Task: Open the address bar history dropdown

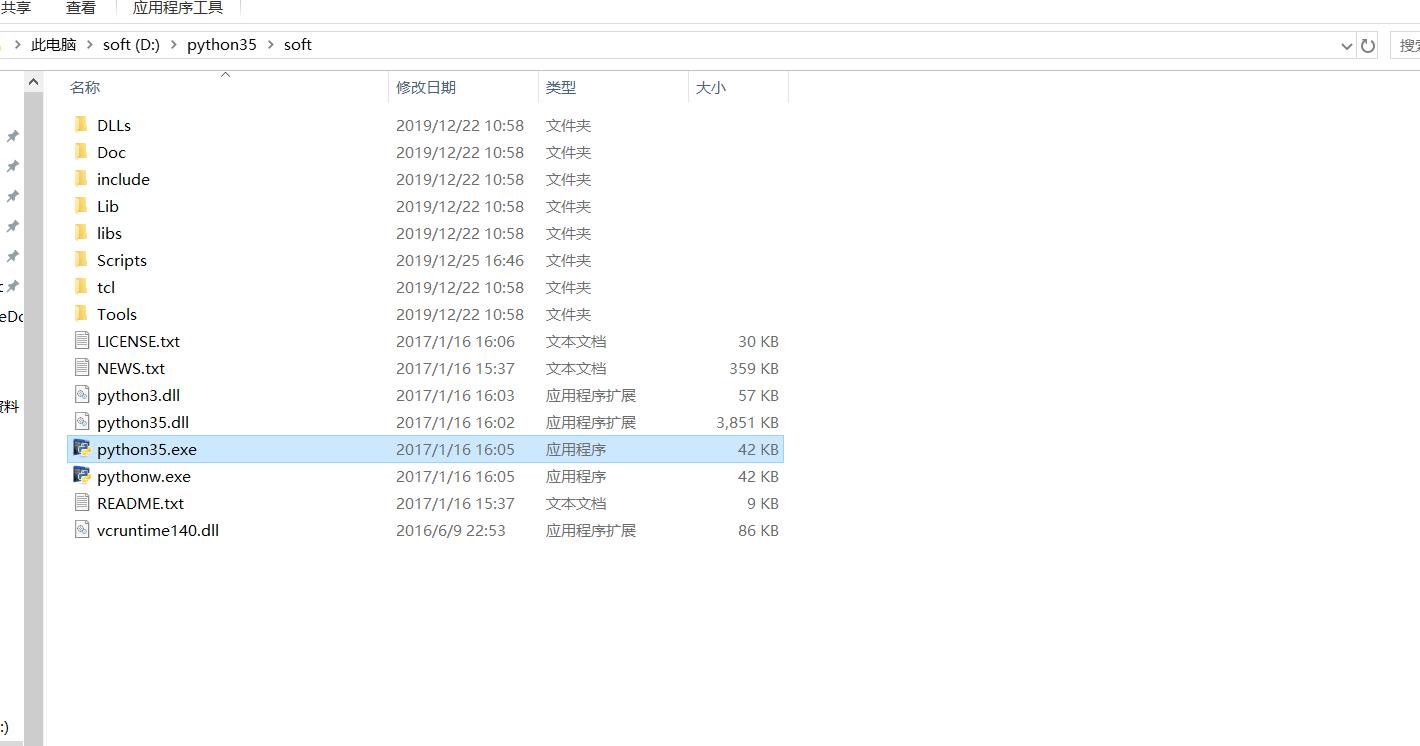Action: tap(1345, 45)
